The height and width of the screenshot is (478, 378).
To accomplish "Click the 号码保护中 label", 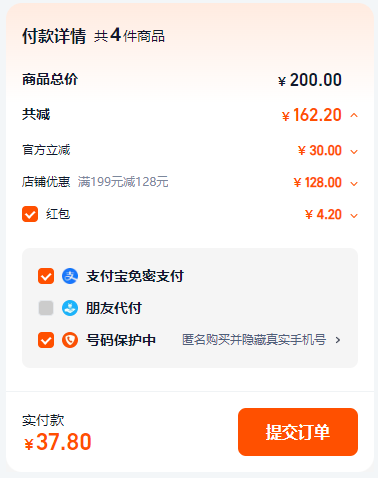I will pos(121,340).
